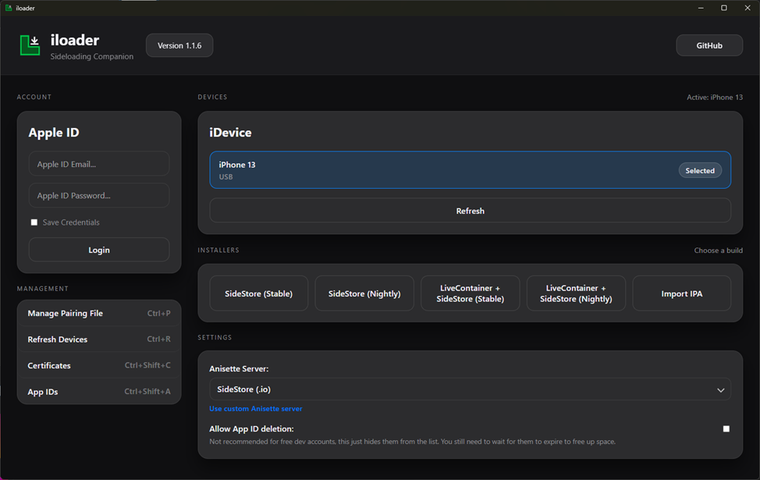Click the Active: iPhone 13 label
The image size is (760, 480).
tap(714, 97)
